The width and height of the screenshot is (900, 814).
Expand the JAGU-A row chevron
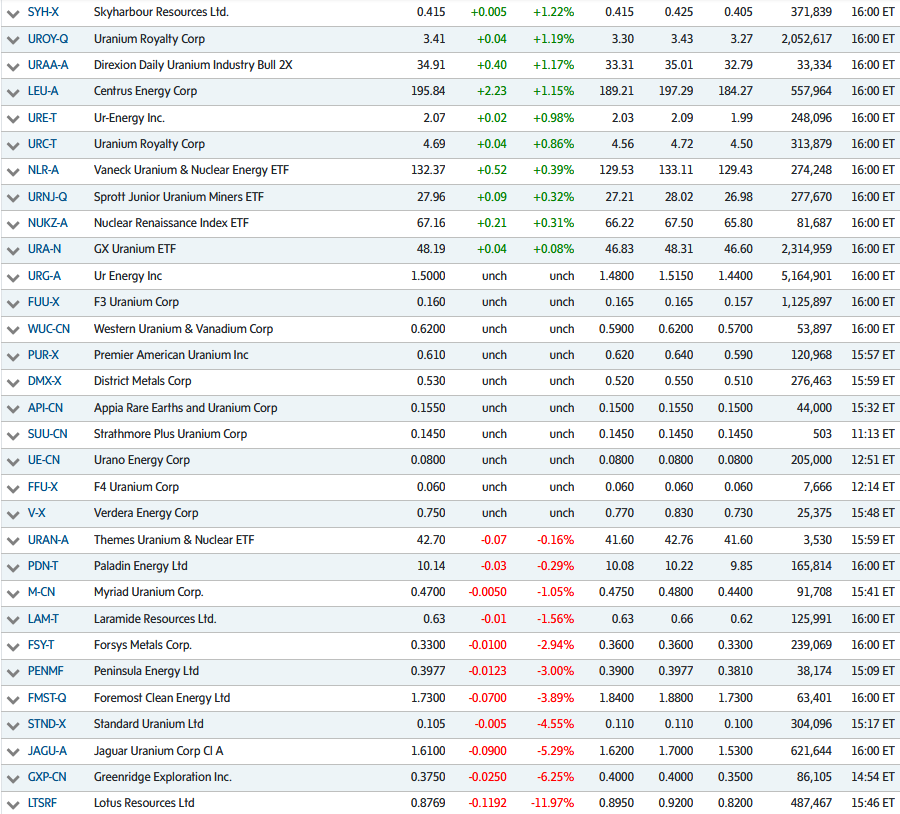click(13, 751)
